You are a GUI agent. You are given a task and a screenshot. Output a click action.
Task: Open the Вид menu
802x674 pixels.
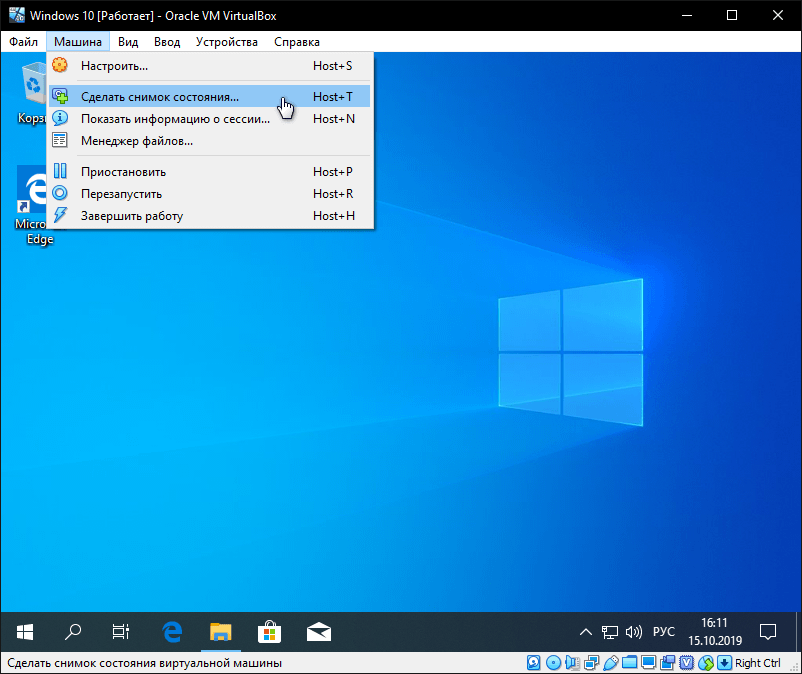128,42
